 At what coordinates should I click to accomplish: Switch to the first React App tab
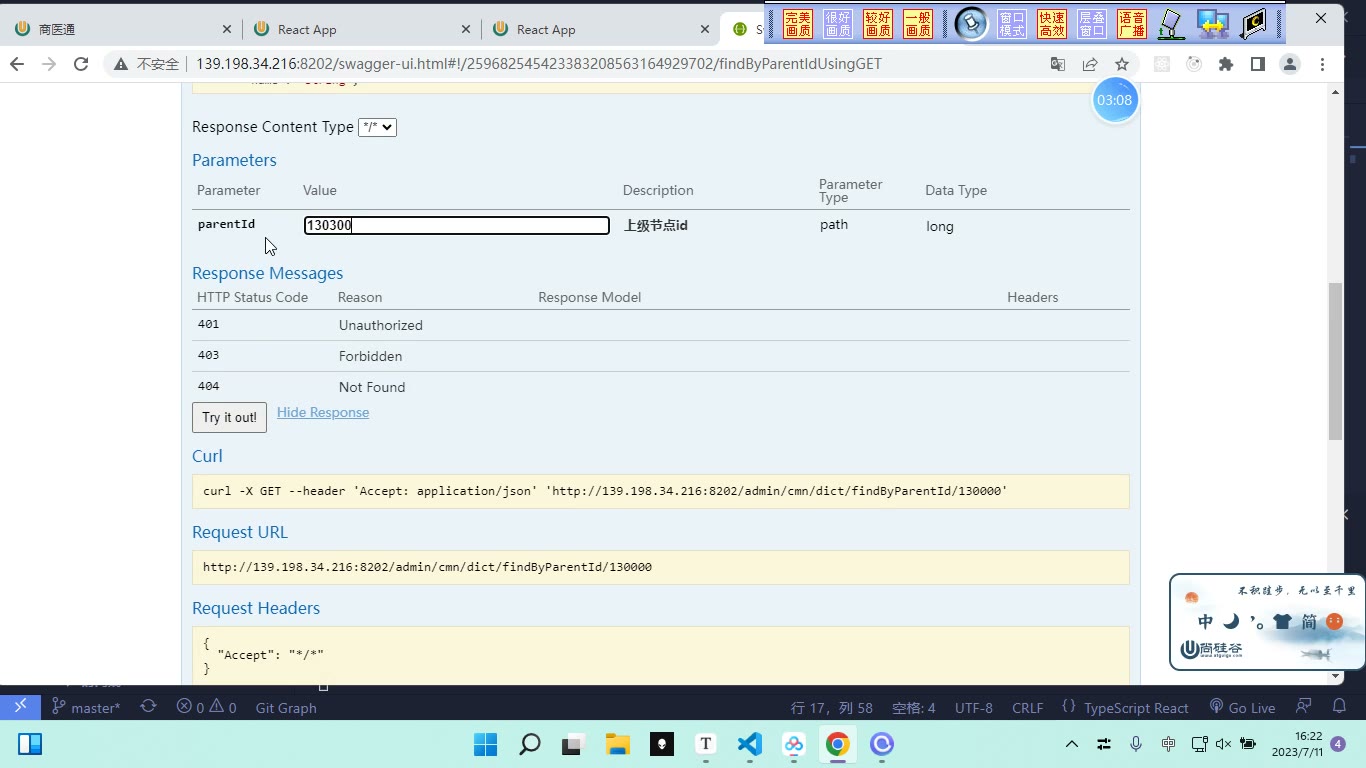[360, 29]
